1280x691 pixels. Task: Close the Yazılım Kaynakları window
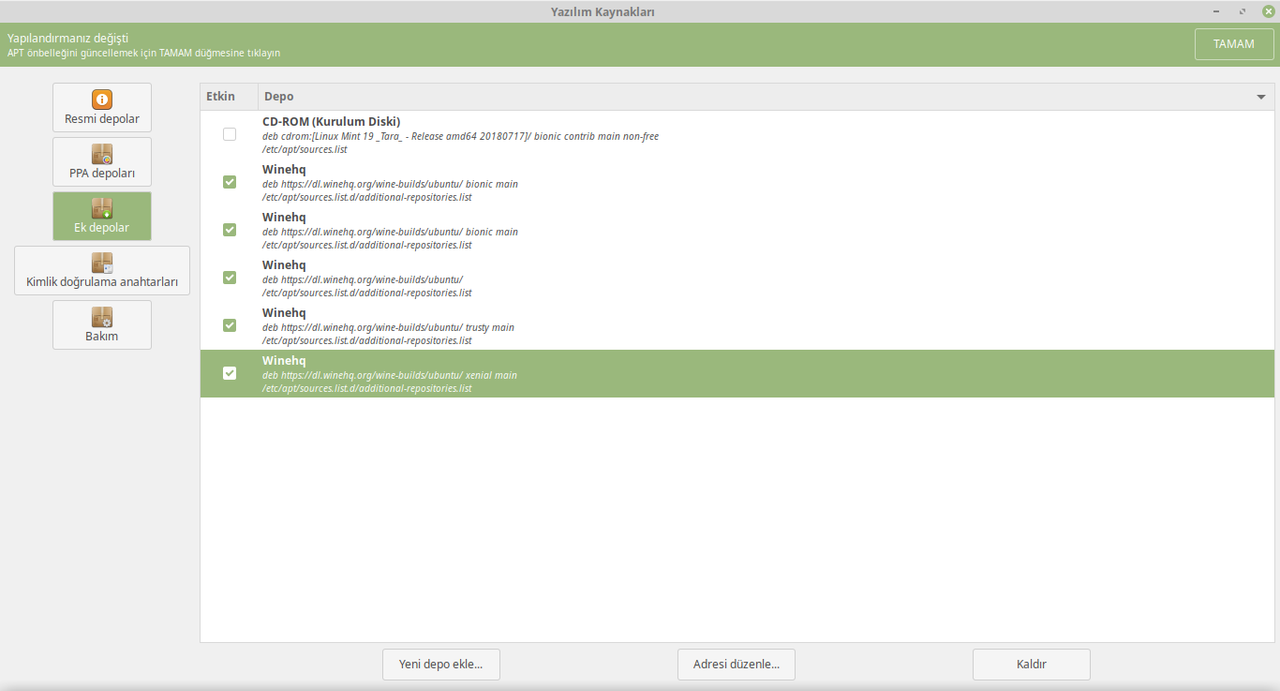(x=1268, y=11)
